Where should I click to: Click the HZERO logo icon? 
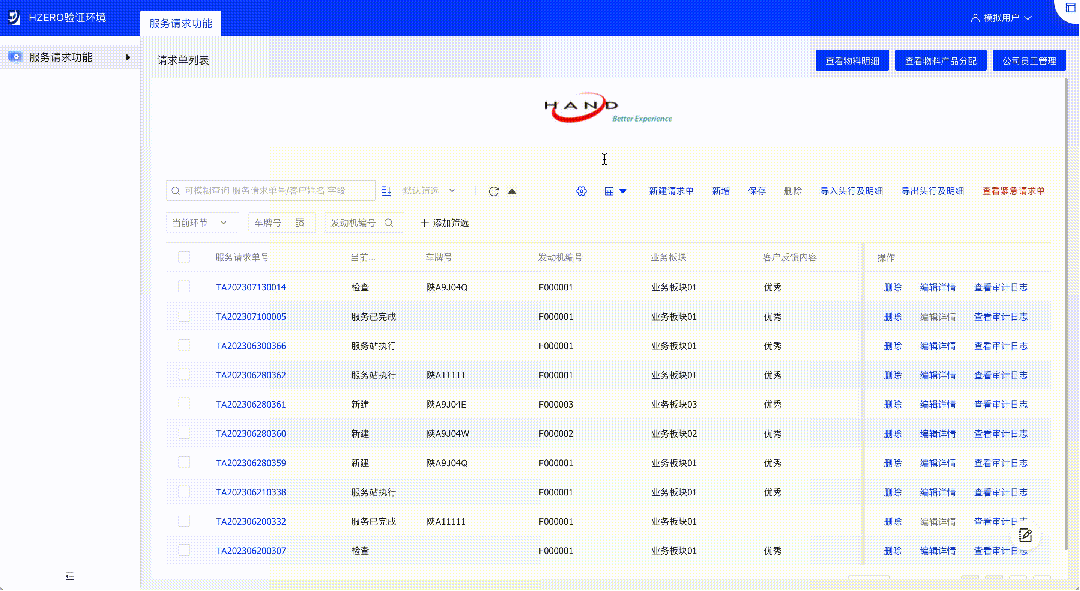(14, 17)
